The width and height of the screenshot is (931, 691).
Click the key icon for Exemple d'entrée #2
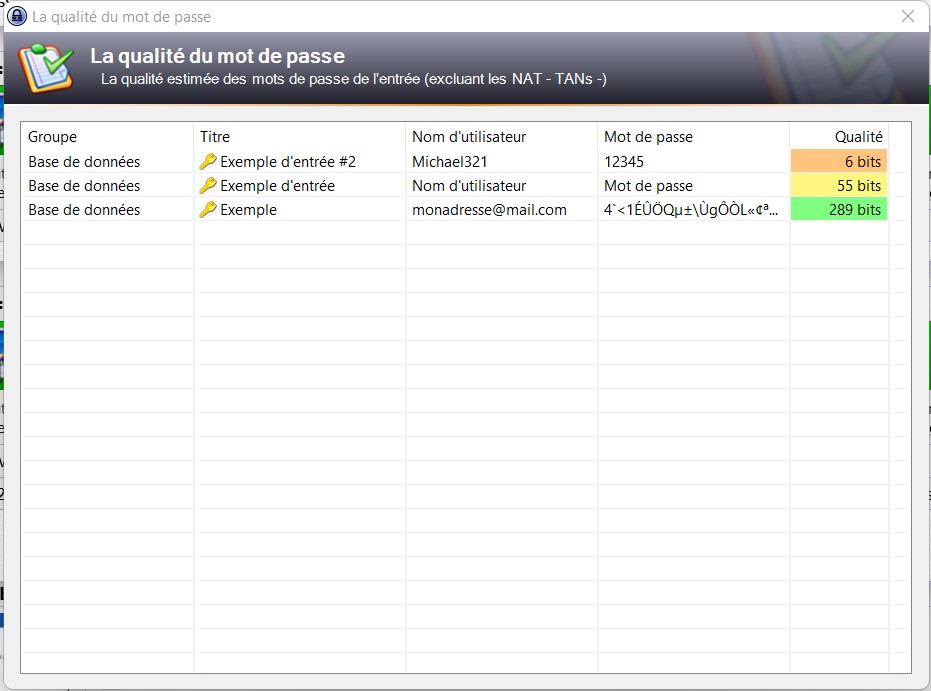click(x=208, y=161)
